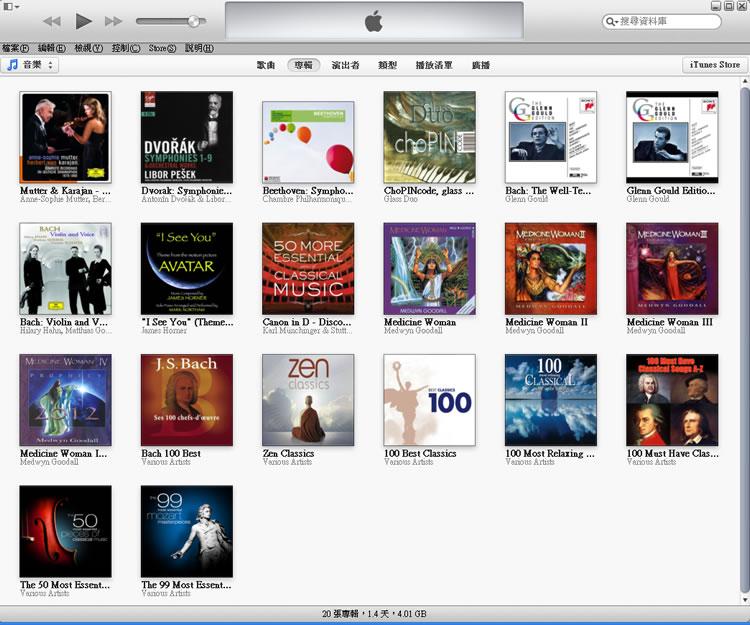750x625 pixels.
Task: Open the 檢視(V) menu
Action: point(88,48)
